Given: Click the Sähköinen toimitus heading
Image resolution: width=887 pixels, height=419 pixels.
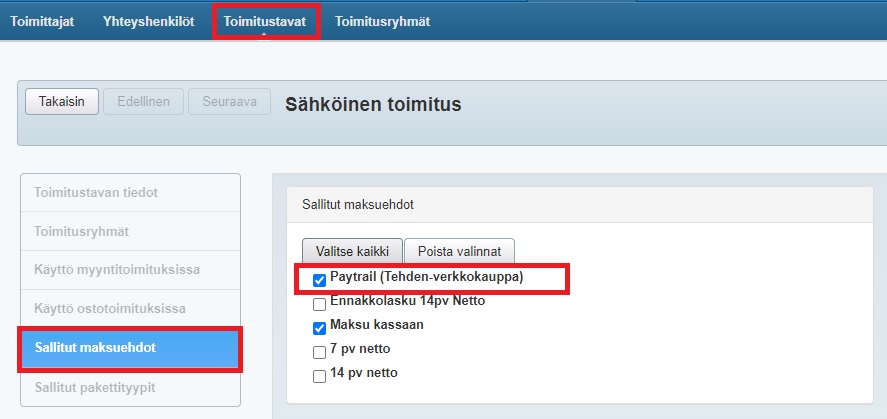Looking at the screenshot, I should pos(373,105).
